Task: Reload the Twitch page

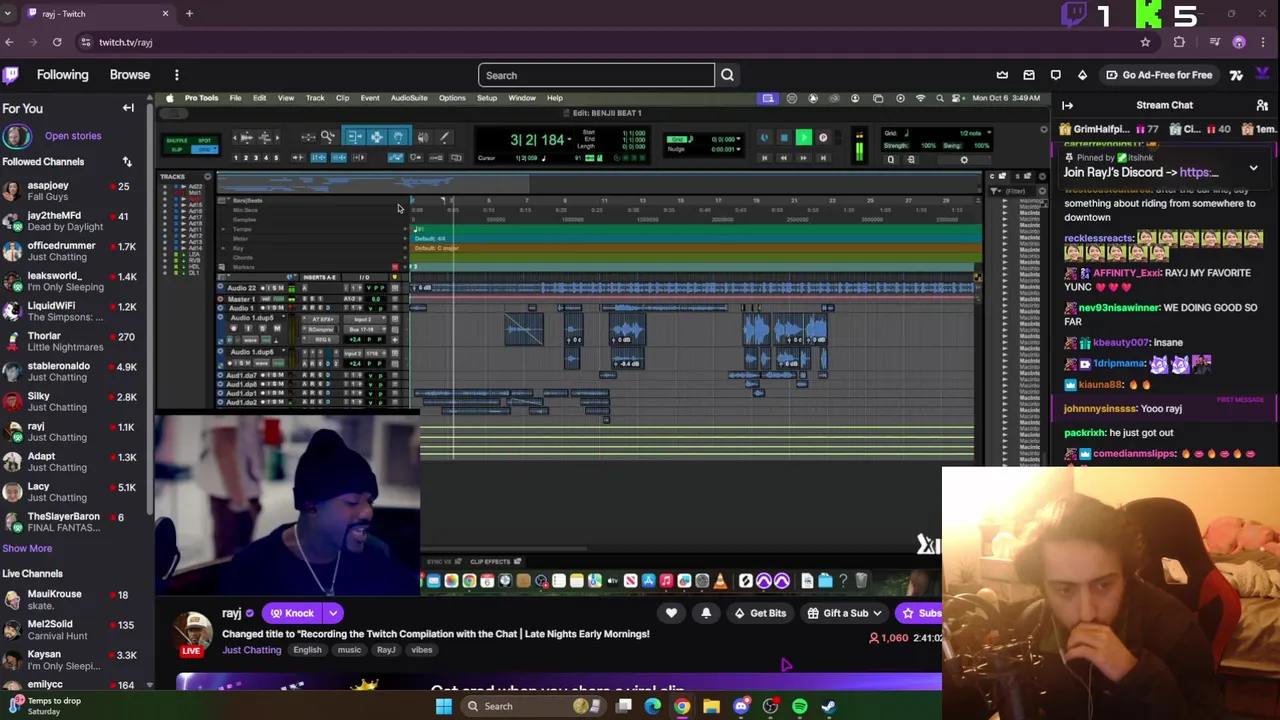Action: coord(57,42)
